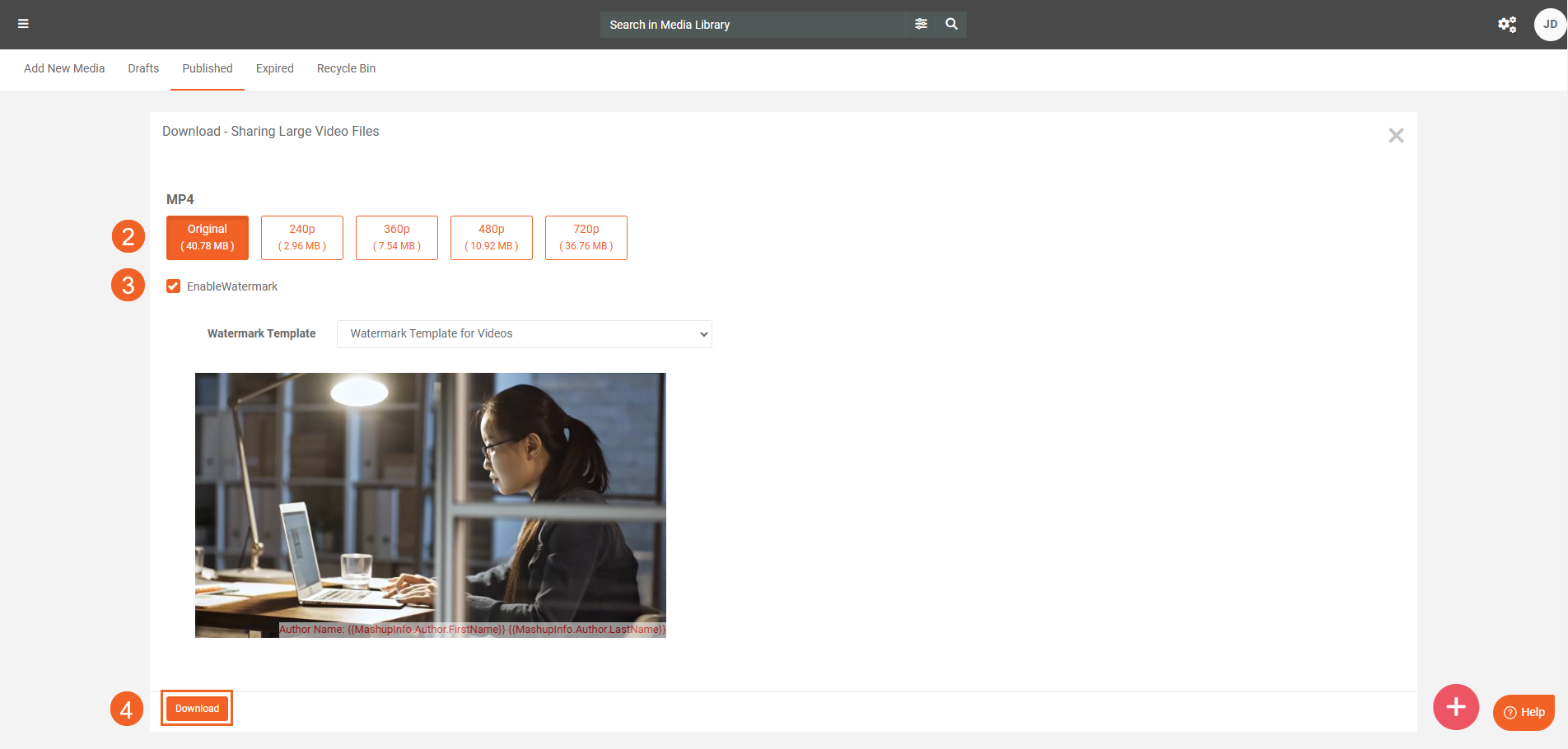Uncheck the EnableWatermark checkbox
This screenshot has width=1568, height=749.
coord(174,286)
